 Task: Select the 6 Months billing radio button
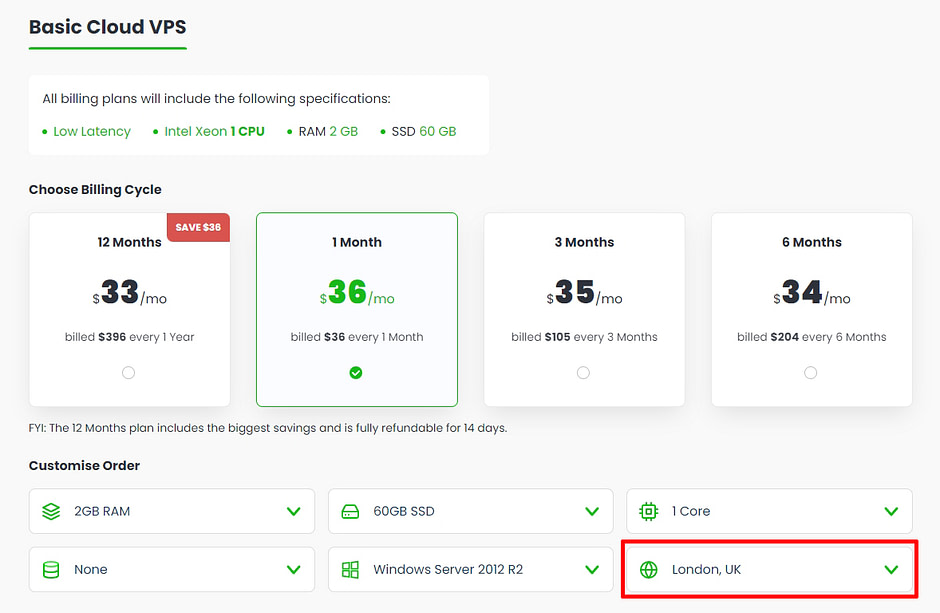point(810,373)
